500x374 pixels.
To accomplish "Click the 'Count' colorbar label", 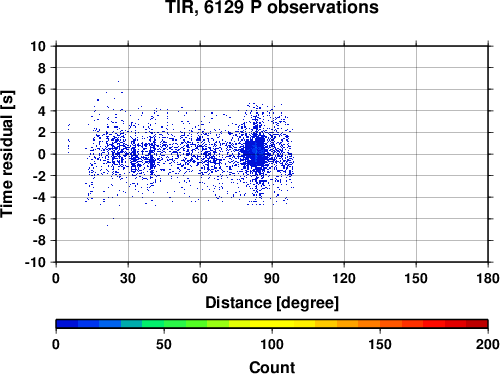I will tap(272, 368).
